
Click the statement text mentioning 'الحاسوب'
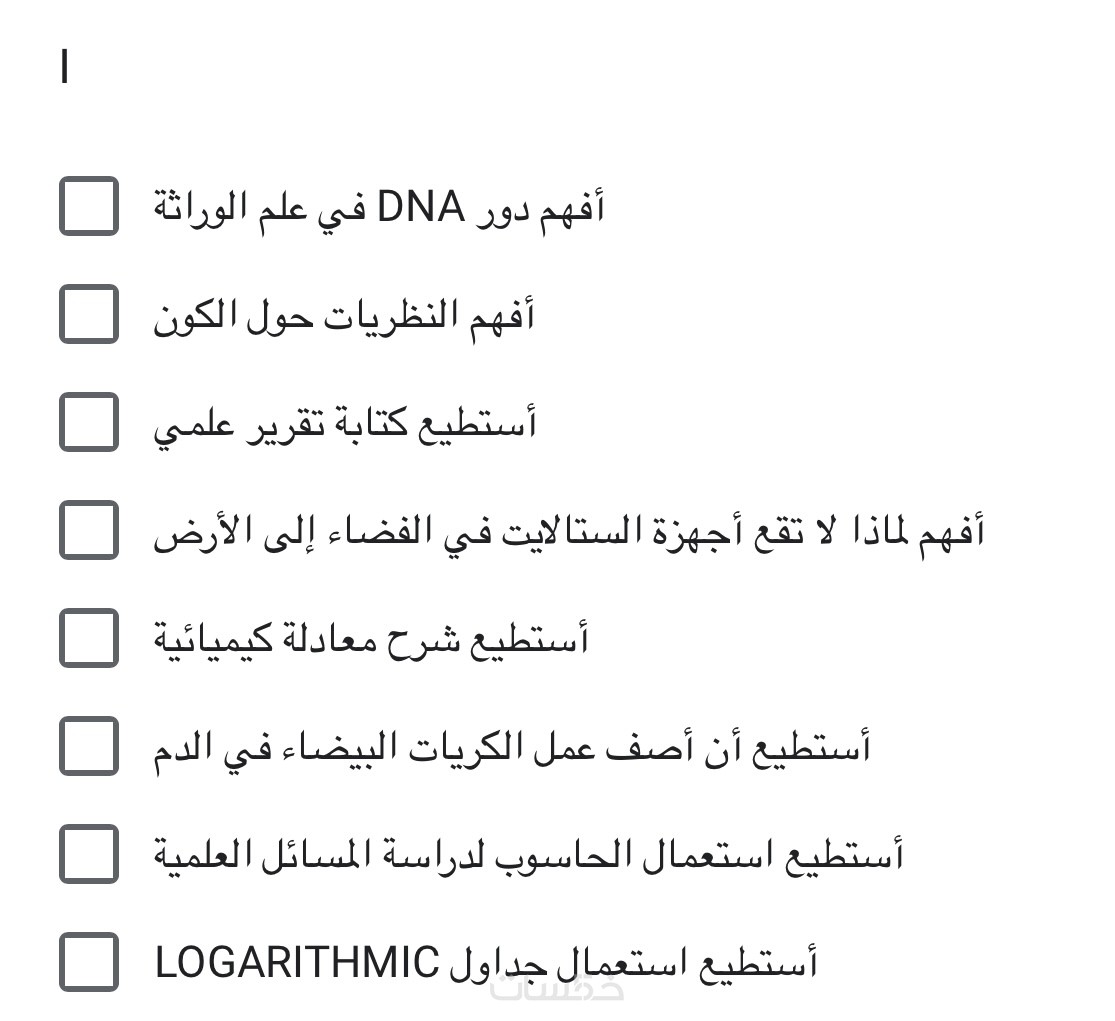[528, 855]
